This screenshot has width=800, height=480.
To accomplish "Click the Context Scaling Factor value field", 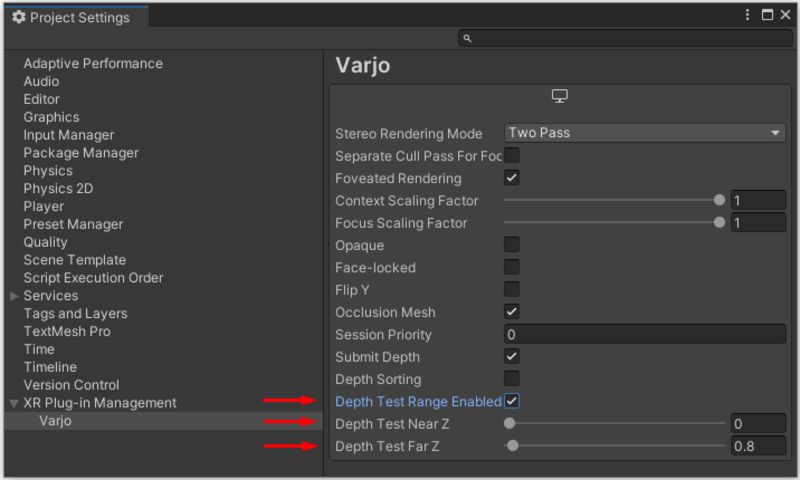I will 758,200.
